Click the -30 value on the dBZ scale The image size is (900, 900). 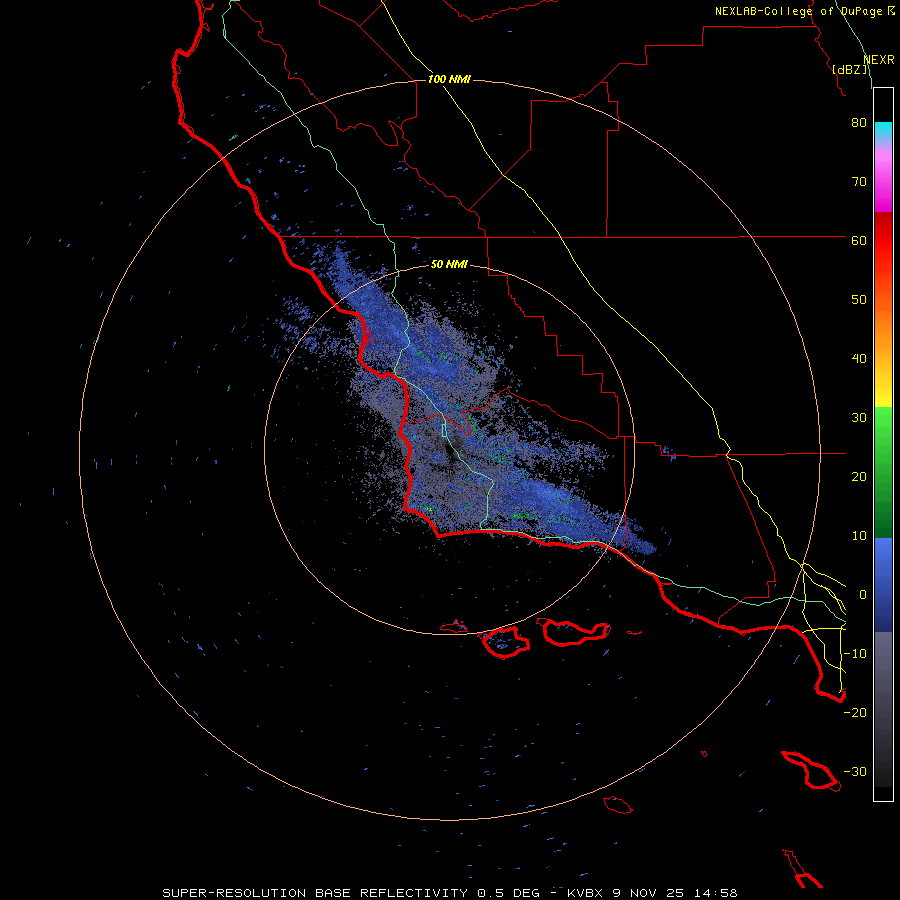855,771
